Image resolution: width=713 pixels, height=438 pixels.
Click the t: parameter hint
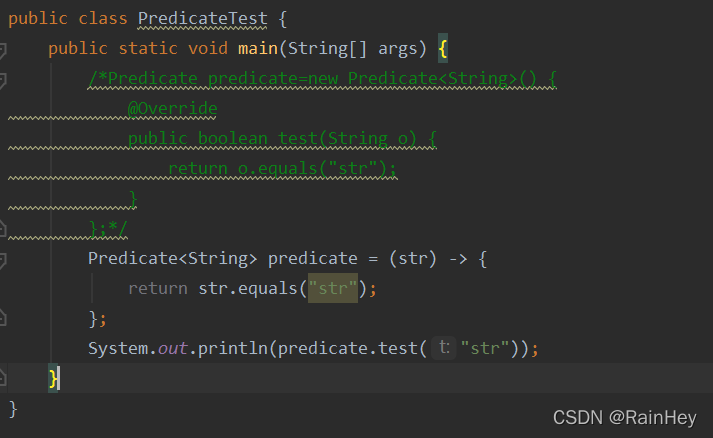[444, 348]
